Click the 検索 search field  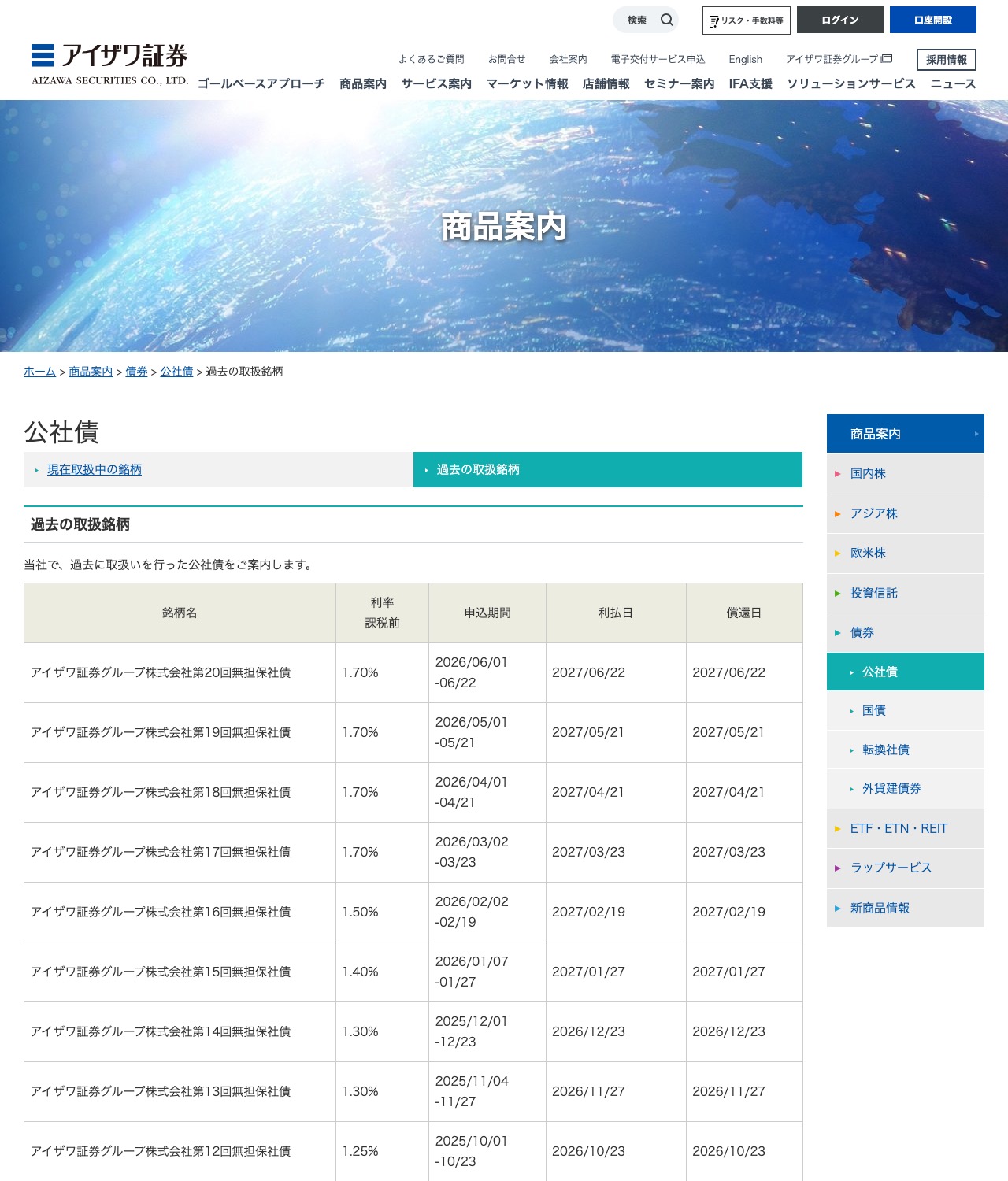coord(646,20)
